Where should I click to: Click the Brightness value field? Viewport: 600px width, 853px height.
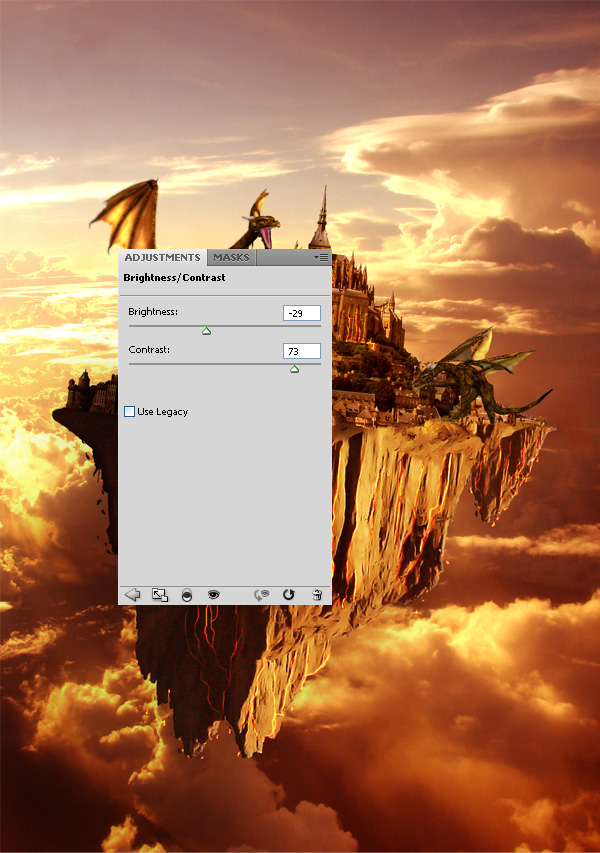(301, 313)
